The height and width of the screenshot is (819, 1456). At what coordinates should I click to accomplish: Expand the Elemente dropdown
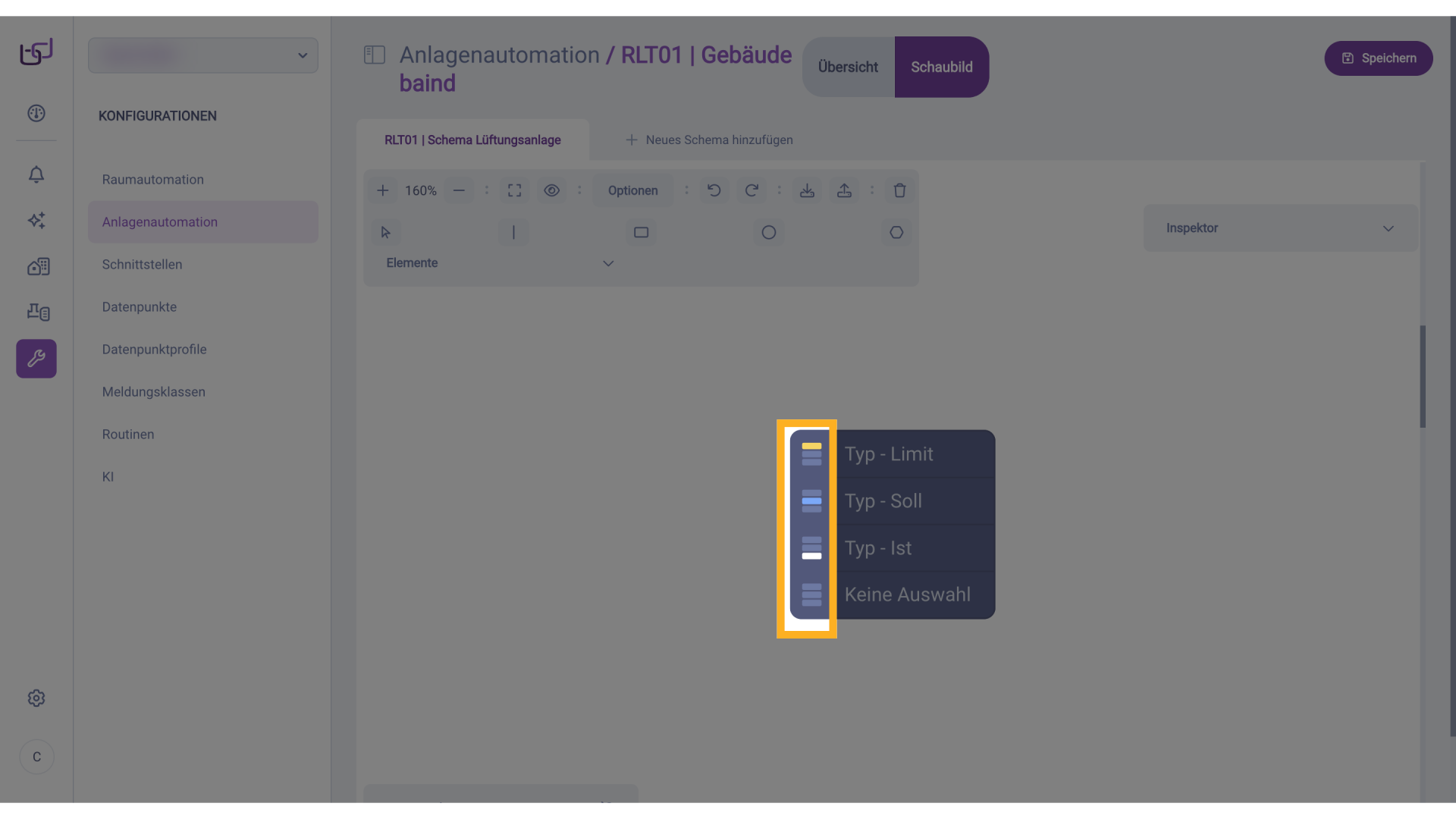(607, 263)
